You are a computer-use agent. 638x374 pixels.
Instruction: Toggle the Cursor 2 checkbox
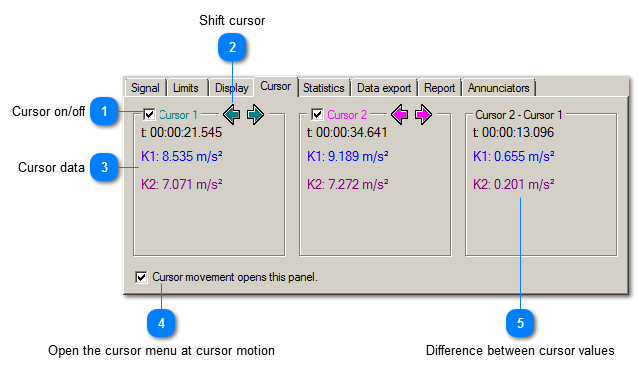(317, 114)
